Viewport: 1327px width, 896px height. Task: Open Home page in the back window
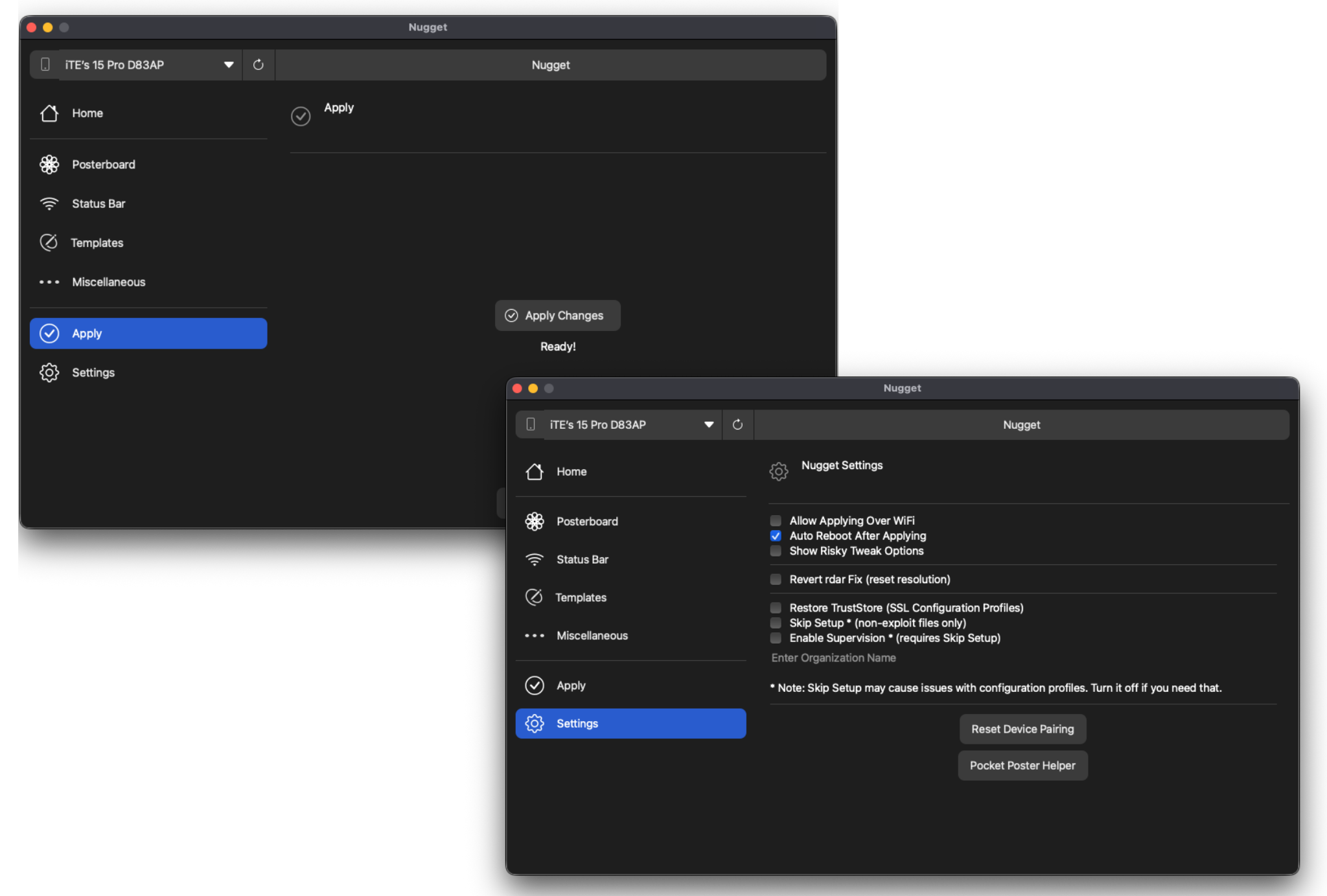(148, 113)
